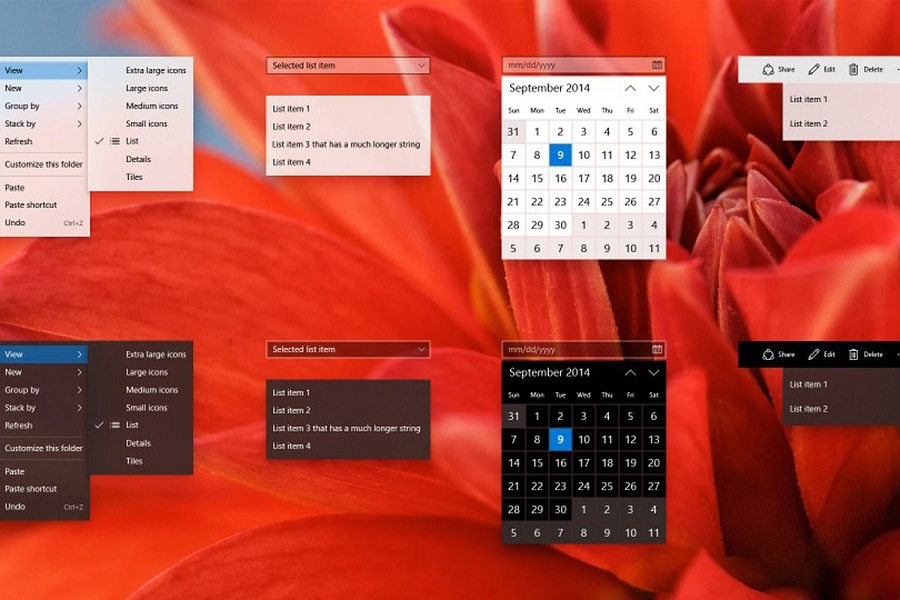
Task: Choose 'Paste shortcut' in the dark context menu
Action: (31, 489)
